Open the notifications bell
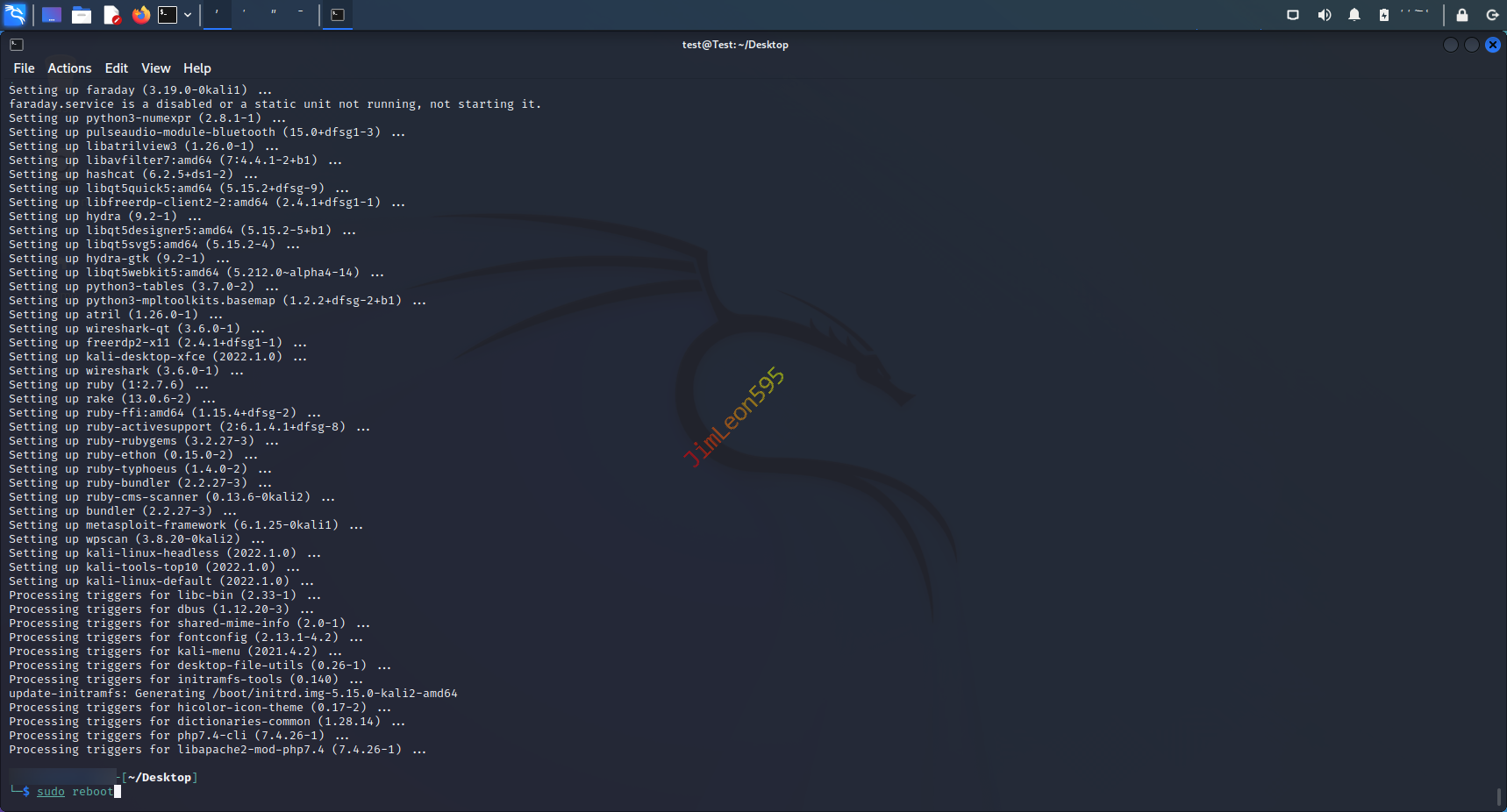Image resolution: width=1507 pixels, height=812 pixels. click(1353, 15)
